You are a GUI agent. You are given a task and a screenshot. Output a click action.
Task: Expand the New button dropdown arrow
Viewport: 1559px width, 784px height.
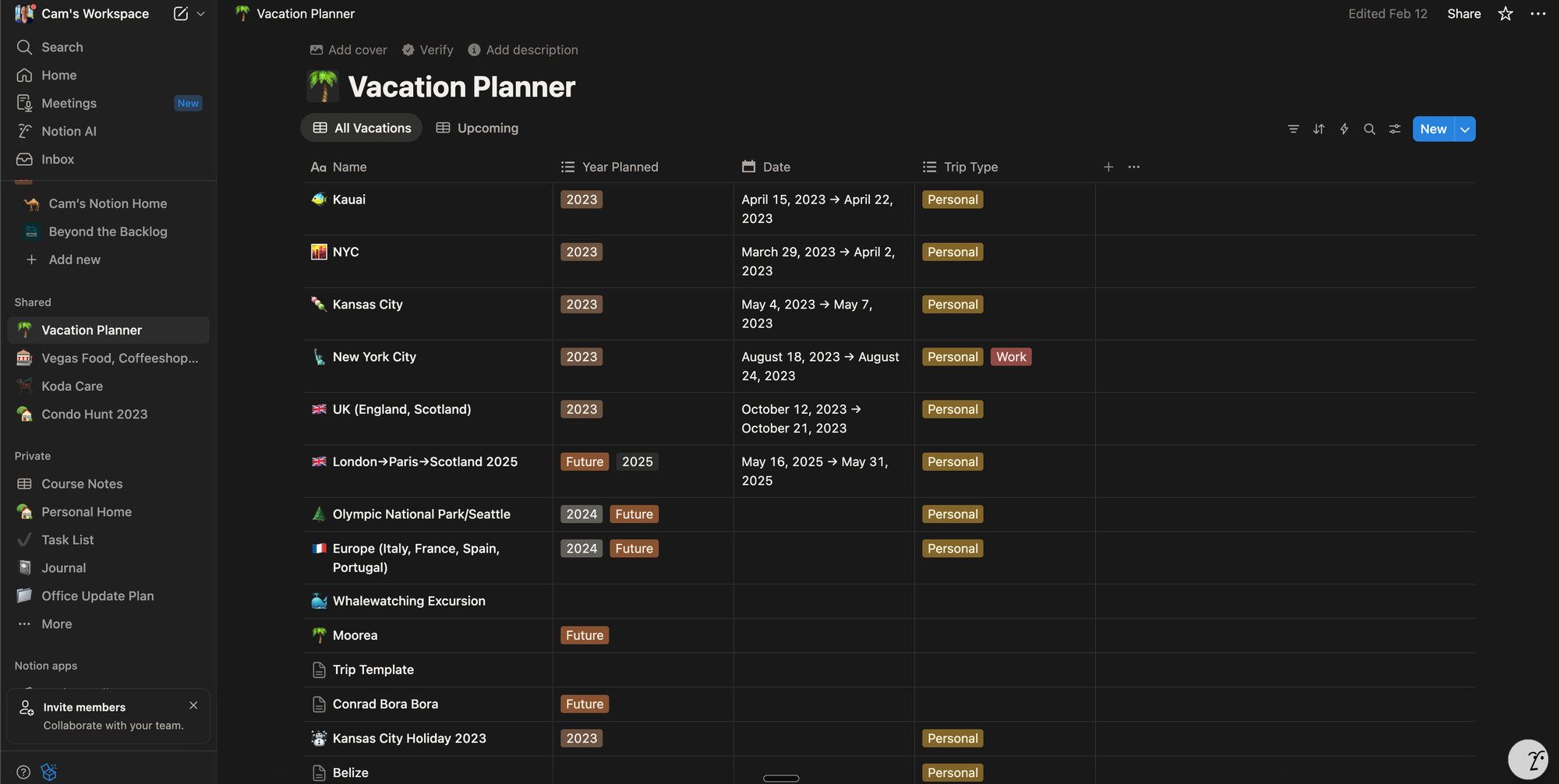point(1465,129)
